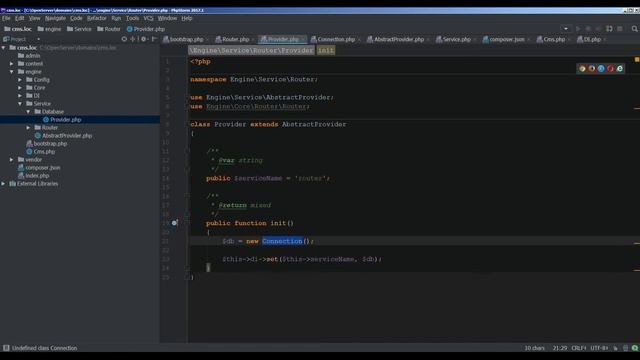Click the Search Everywhere magnifier icon
The image size is (640, 360).
[634, 29]
